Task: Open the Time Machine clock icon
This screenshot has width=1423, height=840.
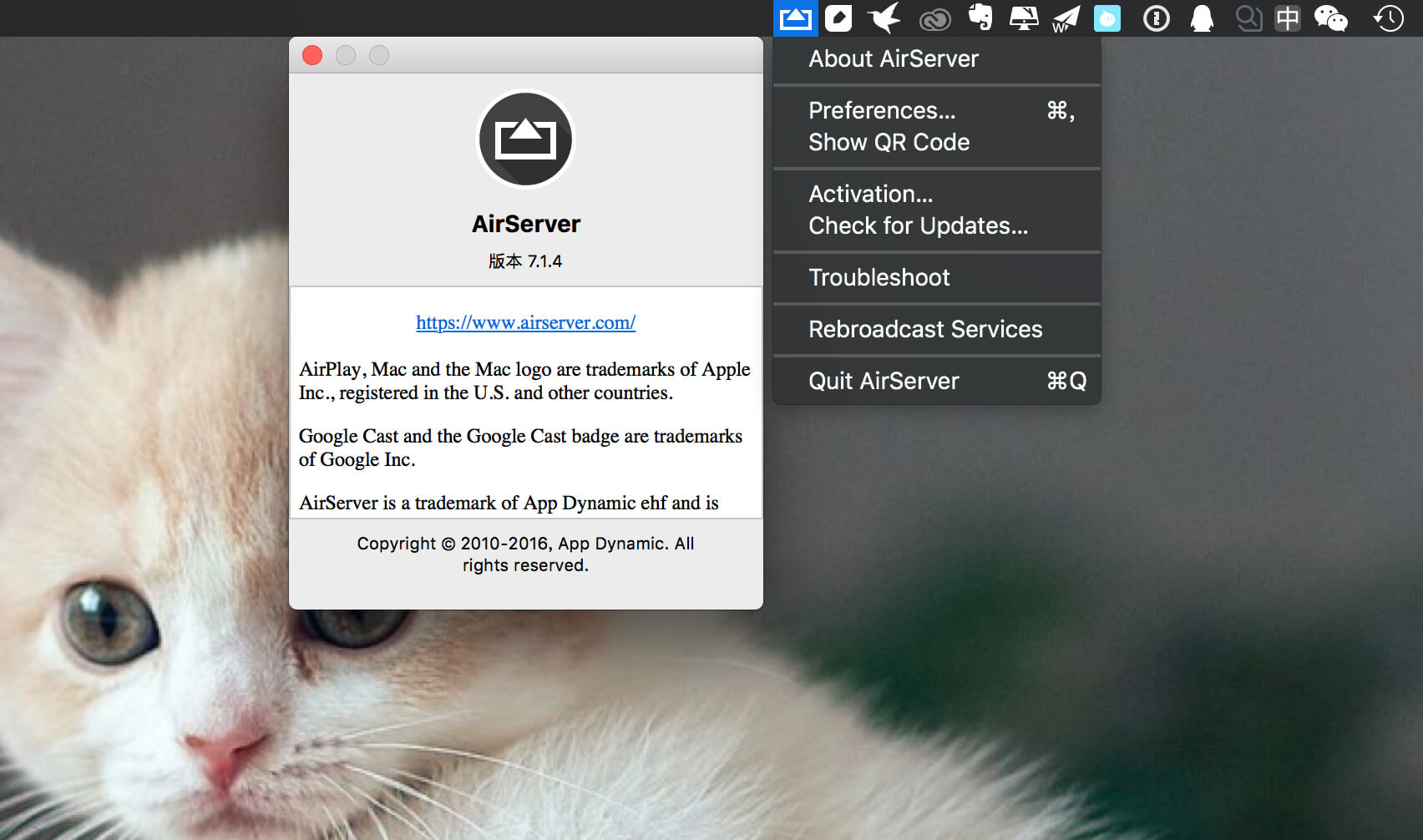Action: pos(1389,18)
